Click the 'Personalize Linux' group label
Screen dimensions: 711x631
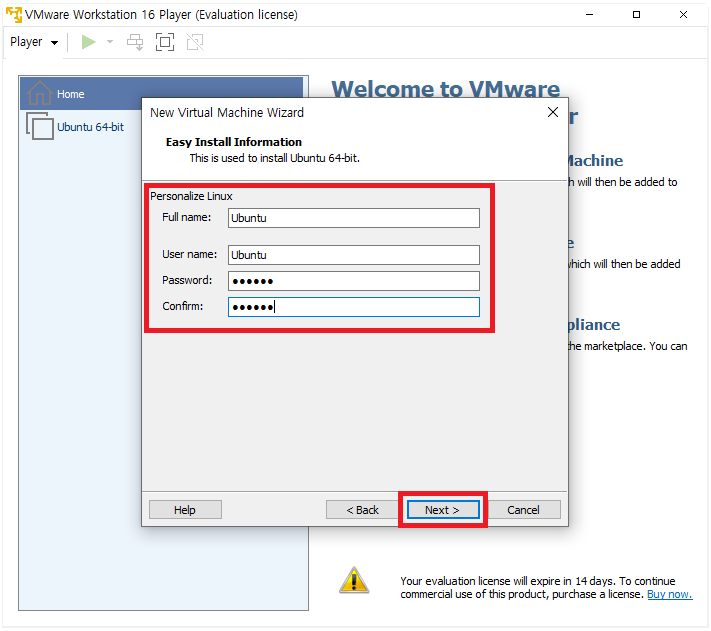(x=191, y=196)
